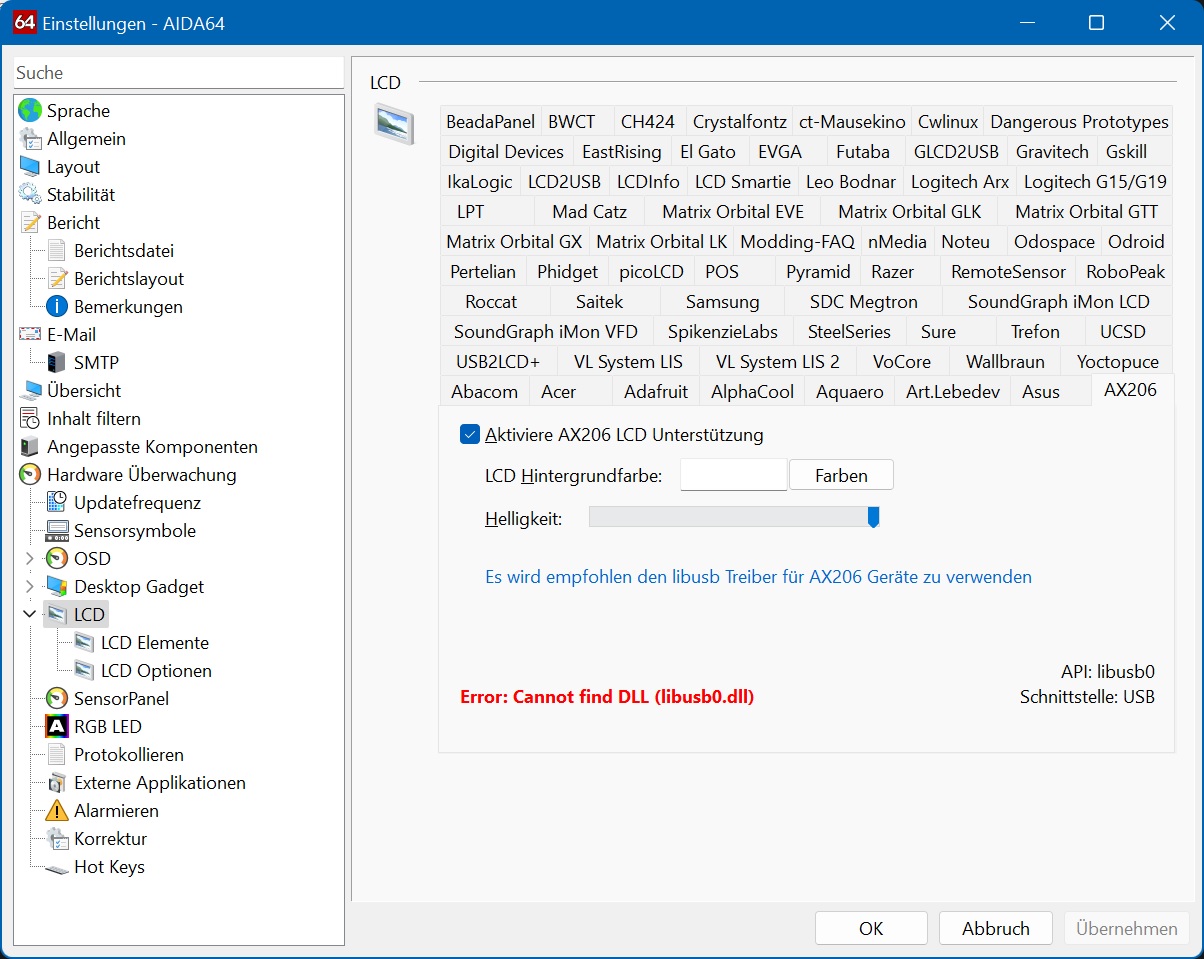1204x959 pixels.
Task: Click the Externe Applikationen icon
Action: [x=58, y=783]
